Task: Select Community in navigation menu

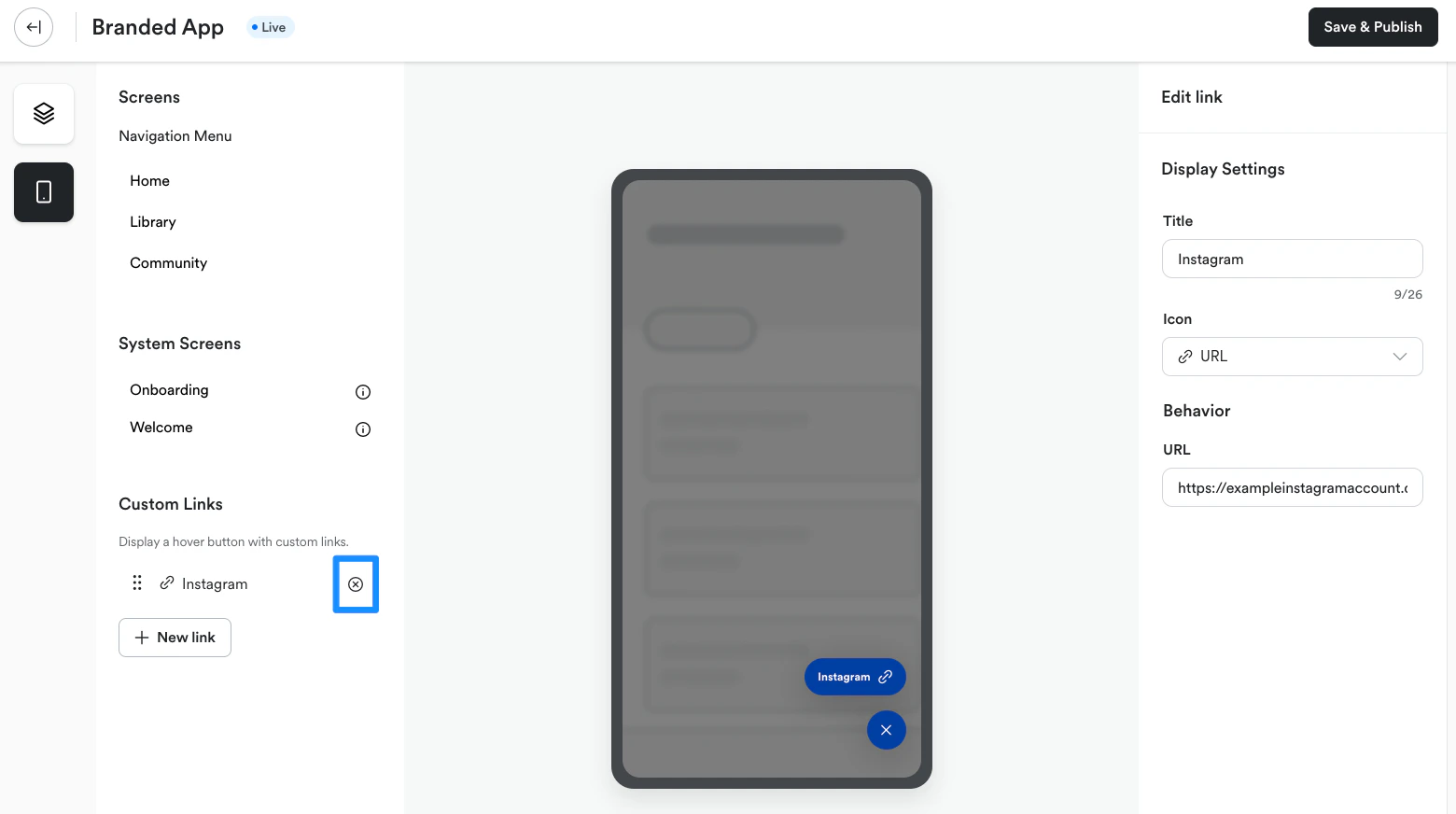Action: (x=169, y=263)
